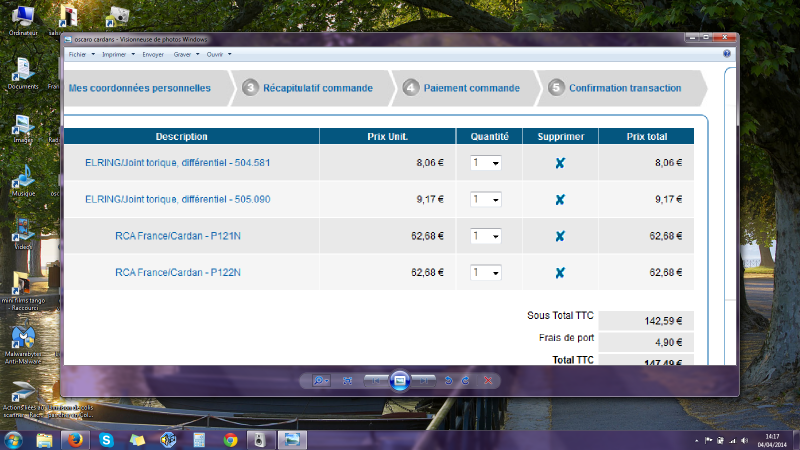
Task: Open quantity dropdown for Cardan P121N row
Action: click(486, 236)
